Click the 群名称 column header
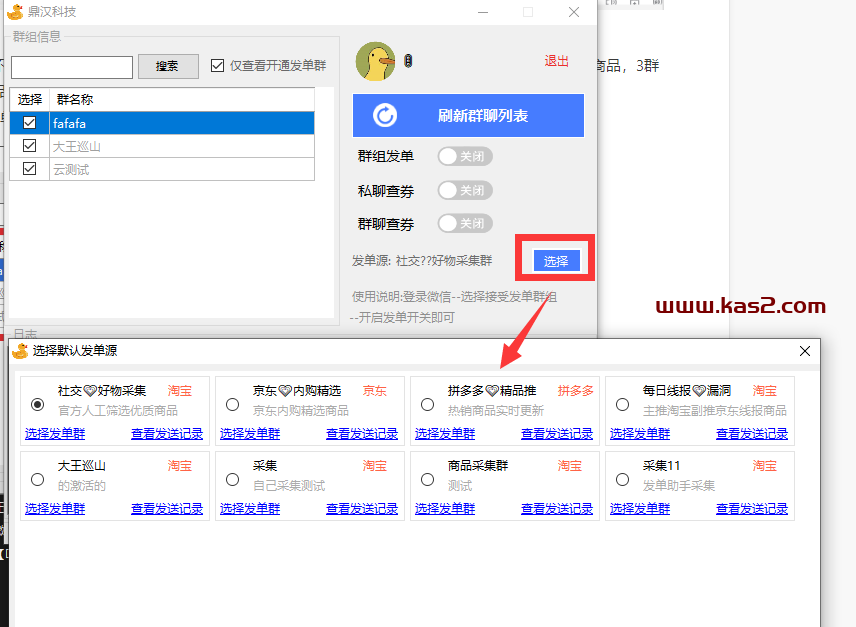The width and height of the screenshot is (856, 627). [182, 100]
